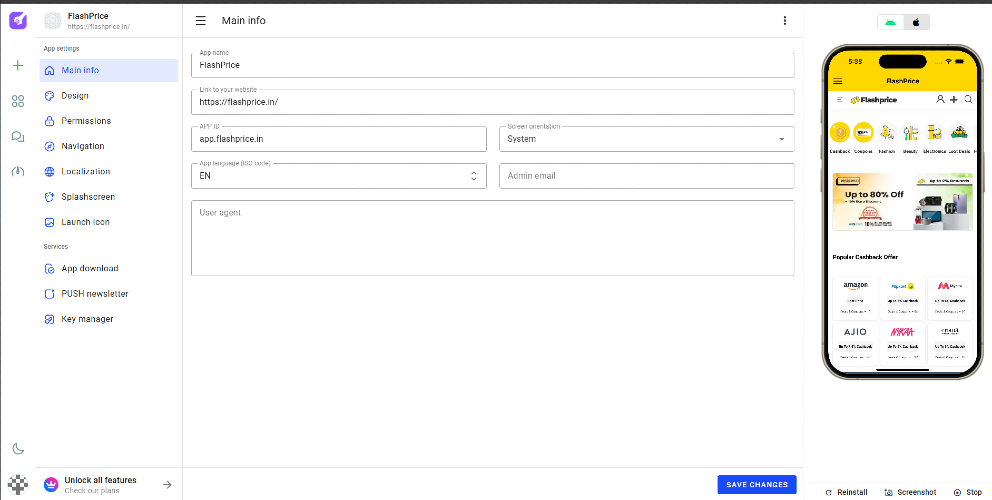Click SAVE CHANGES button
The height and width of the screenshot is (500, 992).
(x=757, y=484)
